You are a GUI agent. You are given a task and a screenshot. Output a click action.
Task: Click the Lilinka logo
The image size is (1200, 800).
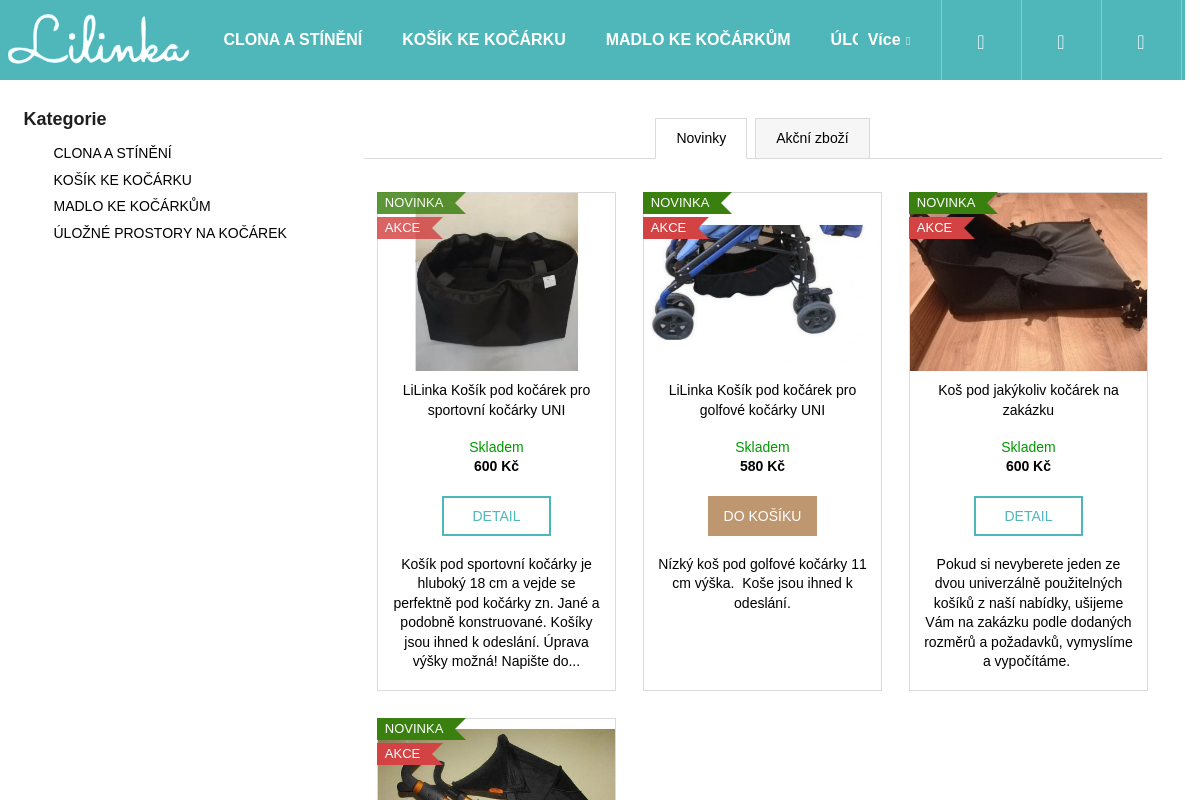98,40
